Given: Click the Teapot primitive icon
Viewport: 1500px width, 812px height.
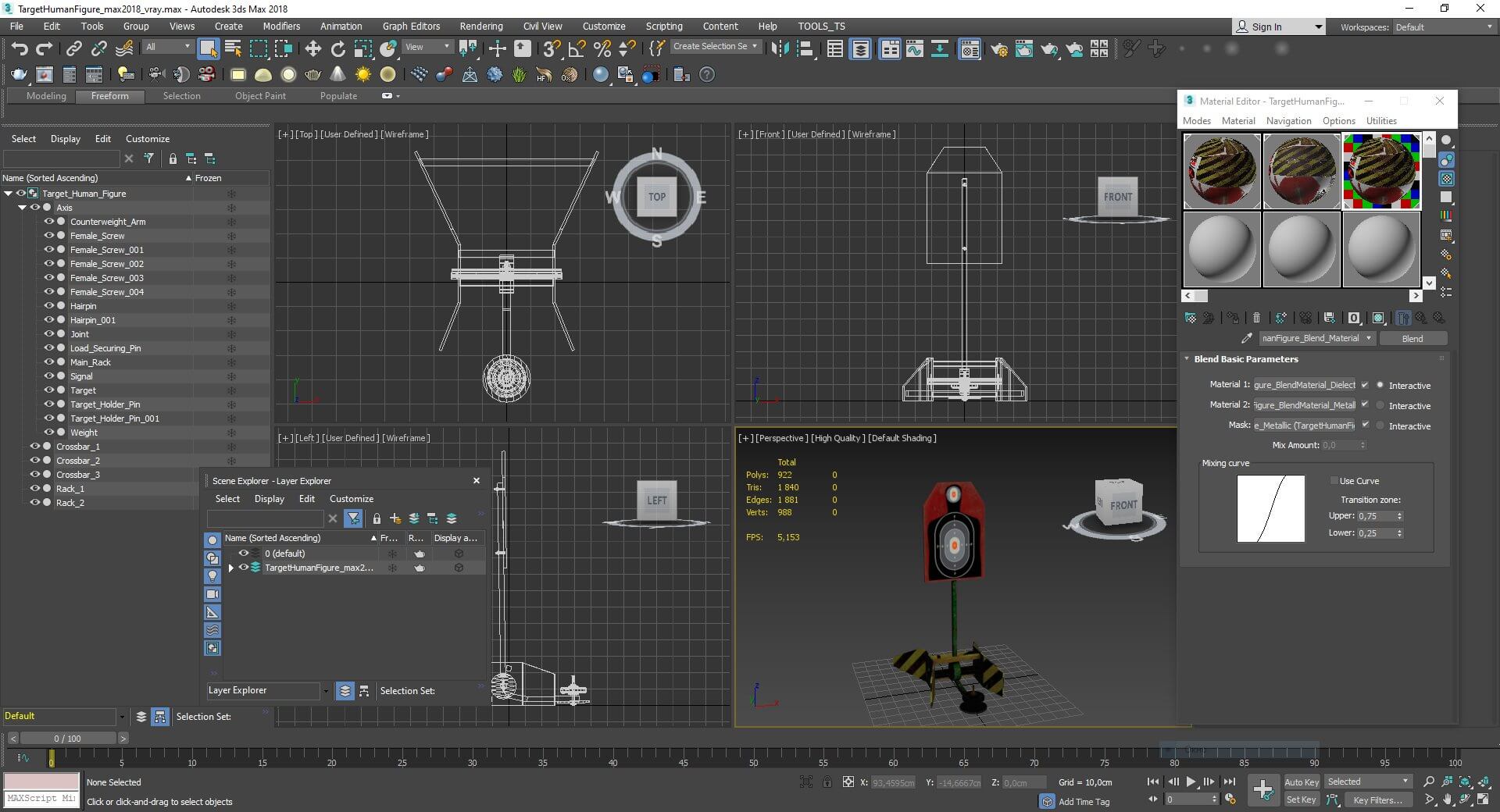Looking at the screenshot, I should pyautogui.click(x=312, y=75).
